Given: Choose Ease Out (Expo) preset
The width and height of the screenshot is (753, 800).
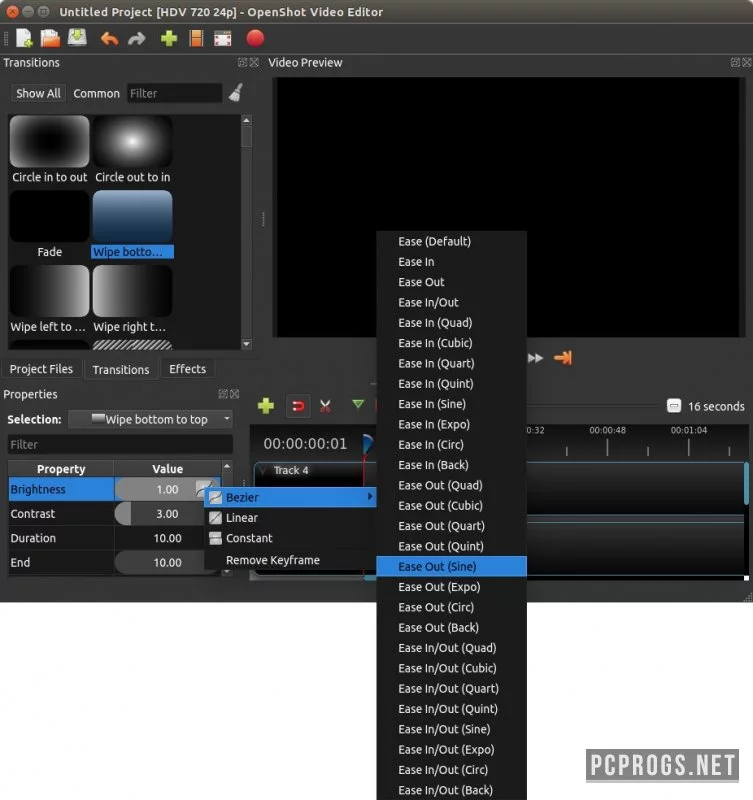Looking at the screenshot, I should (451, 587).
